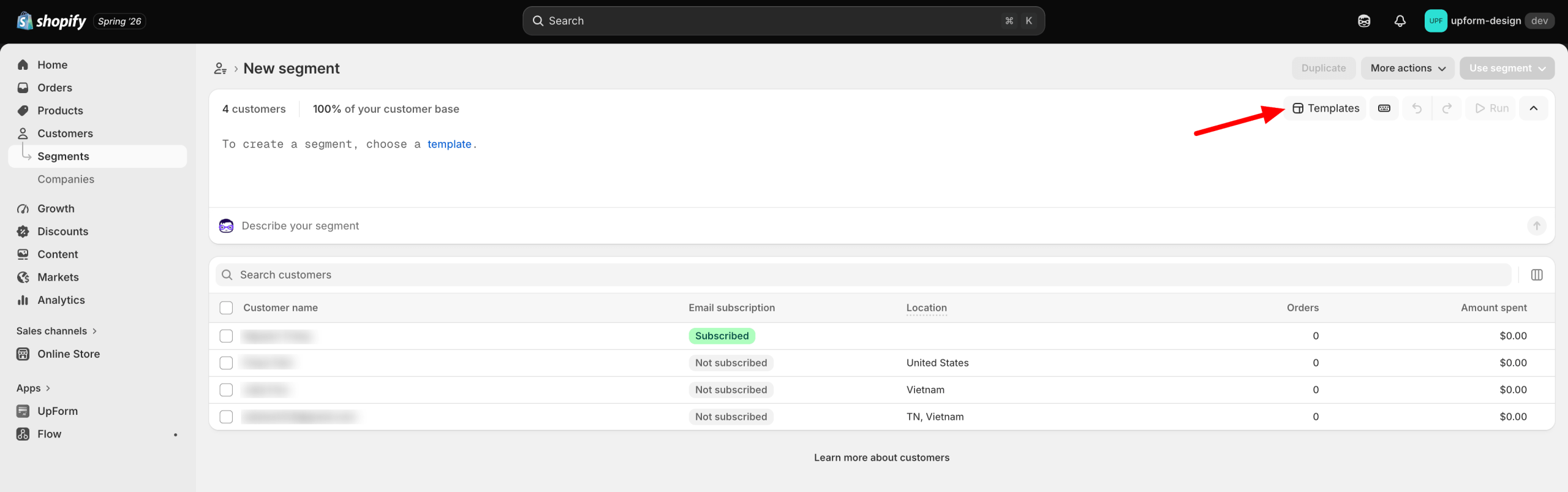Click the magnifier icon in Search customers

tap(227, 275)
